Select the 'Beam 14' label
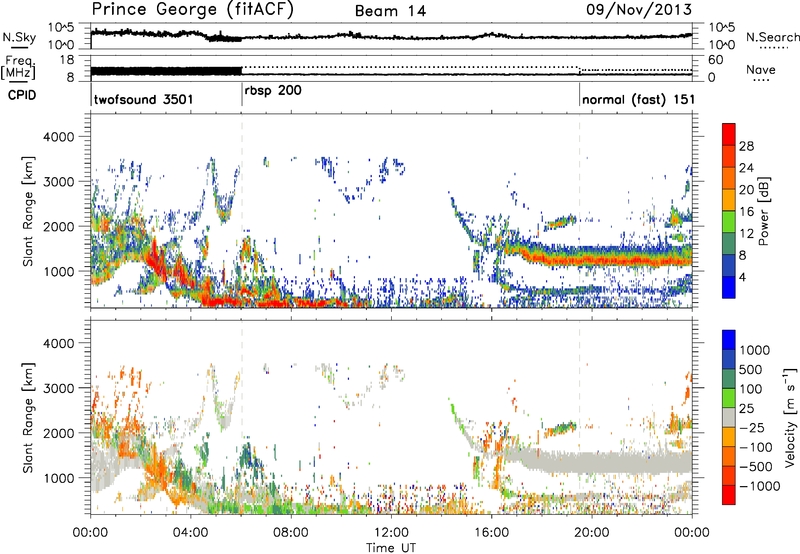This screenshot has width=800, height=554. click(390, 11)
